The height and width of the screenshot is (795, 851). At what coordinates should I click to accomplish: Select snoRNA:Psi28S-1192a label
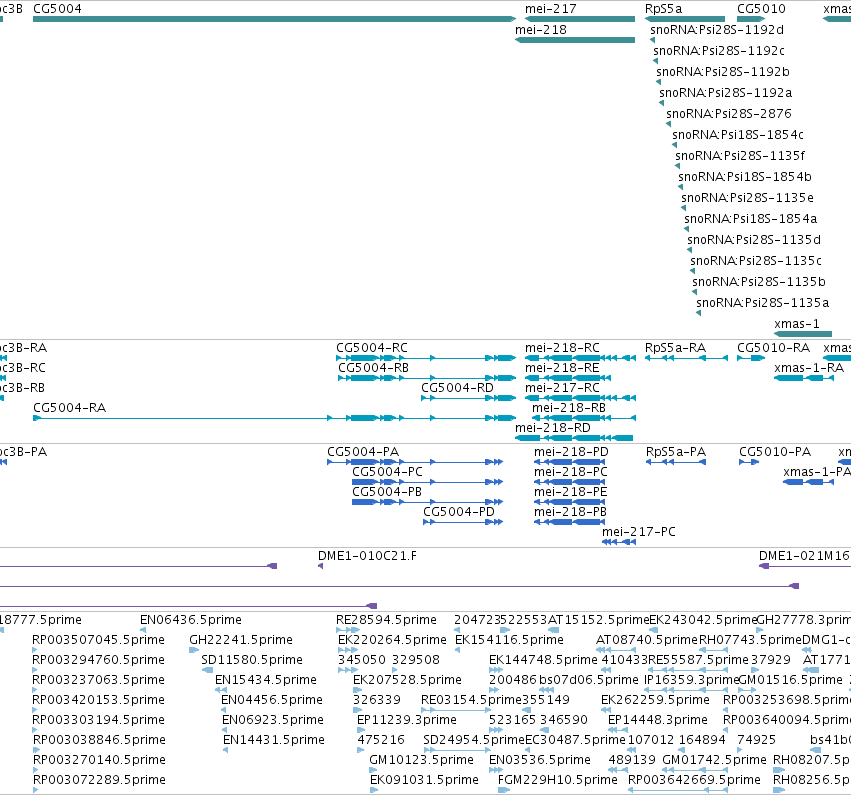tap(726, 93)
